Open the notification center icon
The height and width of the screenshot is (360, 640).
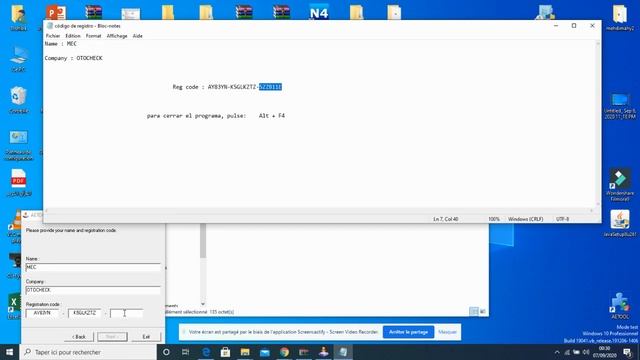click(627, 352)
